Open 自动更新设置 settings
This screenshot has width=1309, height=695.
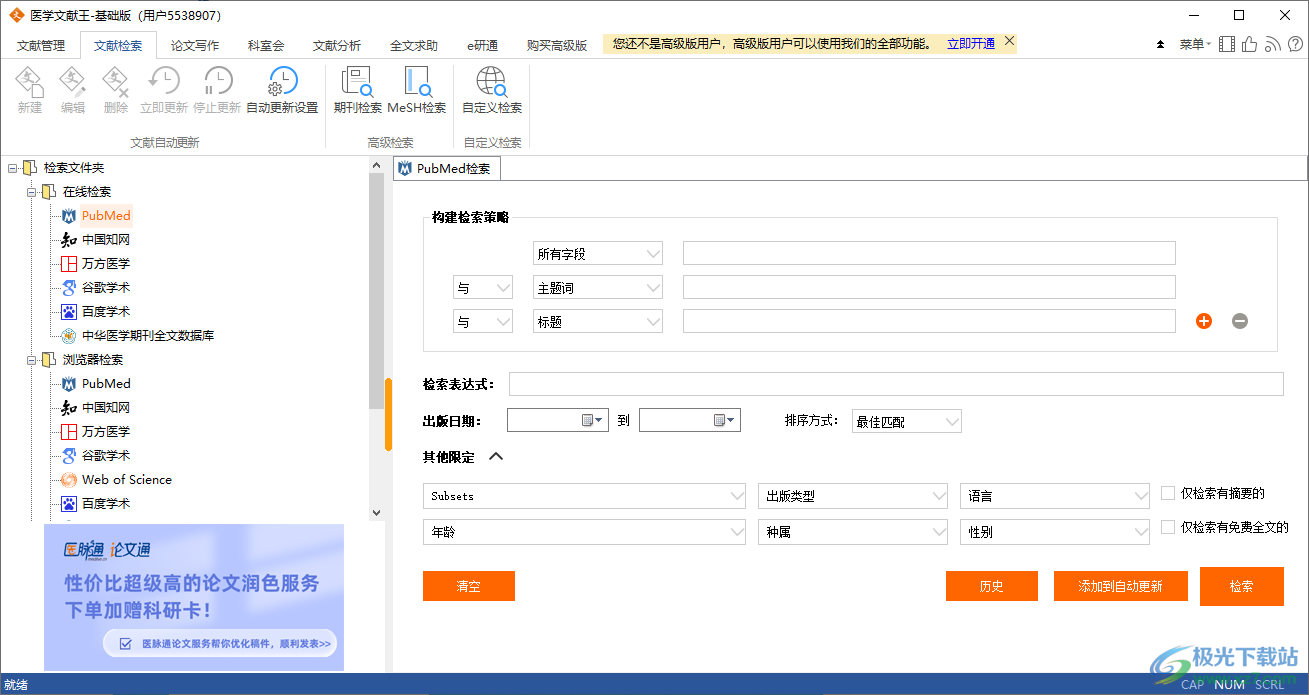click(x=281, y=90)
